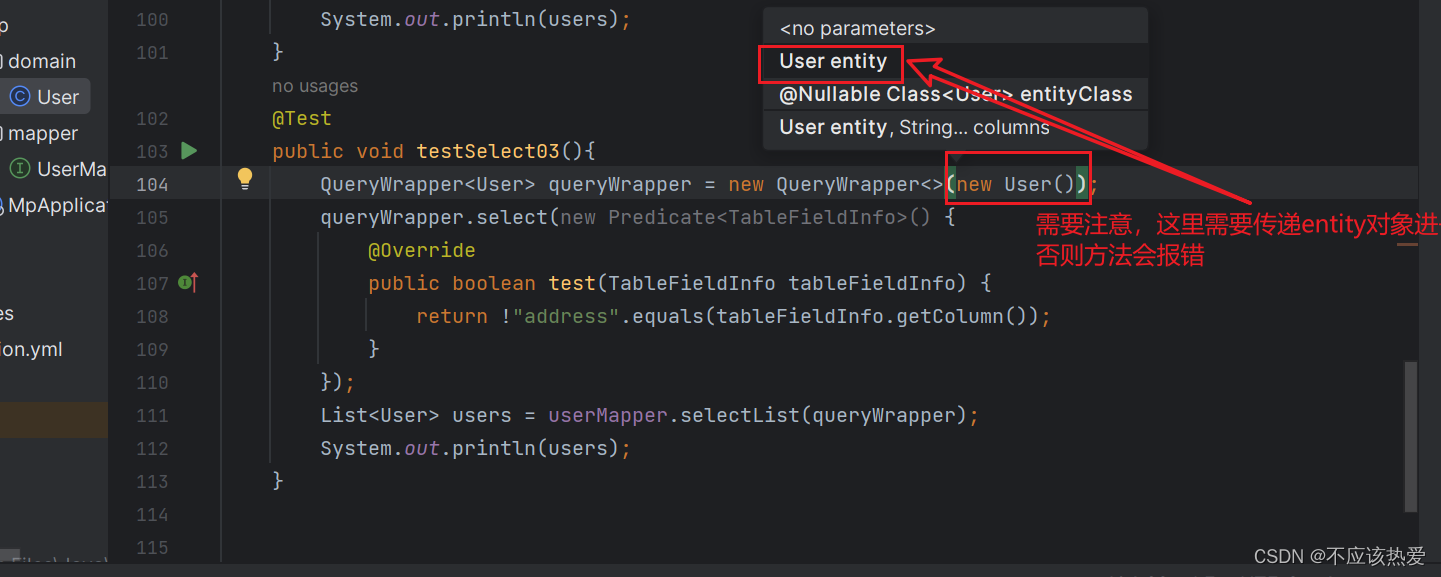Screen dimensions: 1441x577
Task: Click line number 113 in the gutter
Action: (x=152, y=481)
